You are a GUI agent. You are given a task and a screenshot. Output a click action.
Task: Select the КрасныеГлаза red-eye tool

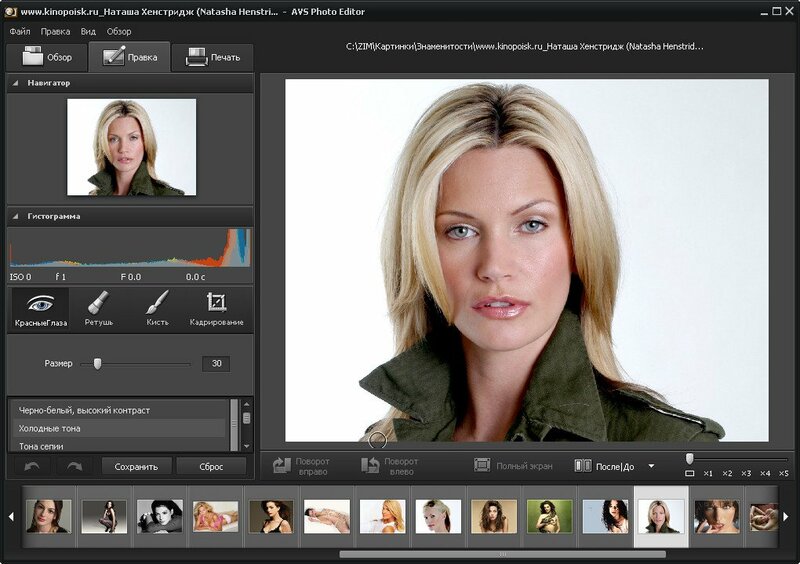coord(40,308)
